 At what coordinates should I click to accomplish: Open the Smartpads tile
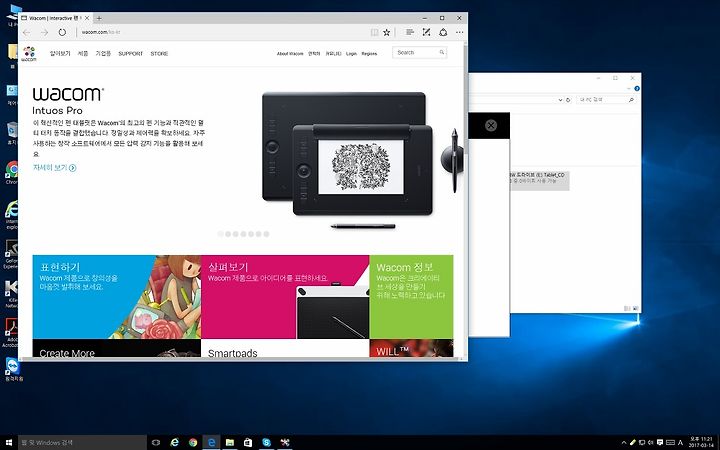(285, 349)
